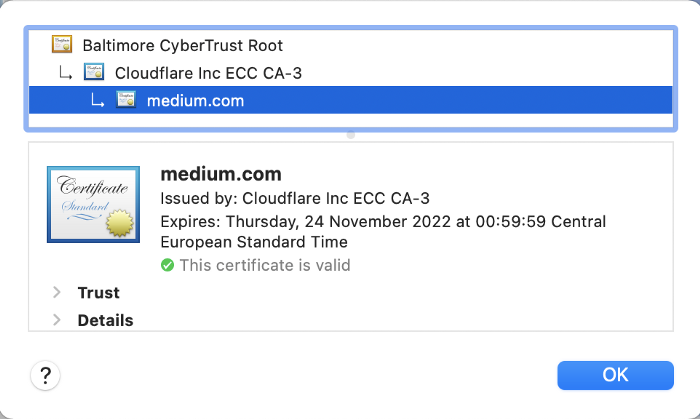Click the "This certificate is valid" text
This screenshot has width=700, height=419.
(x=264, y=265)
